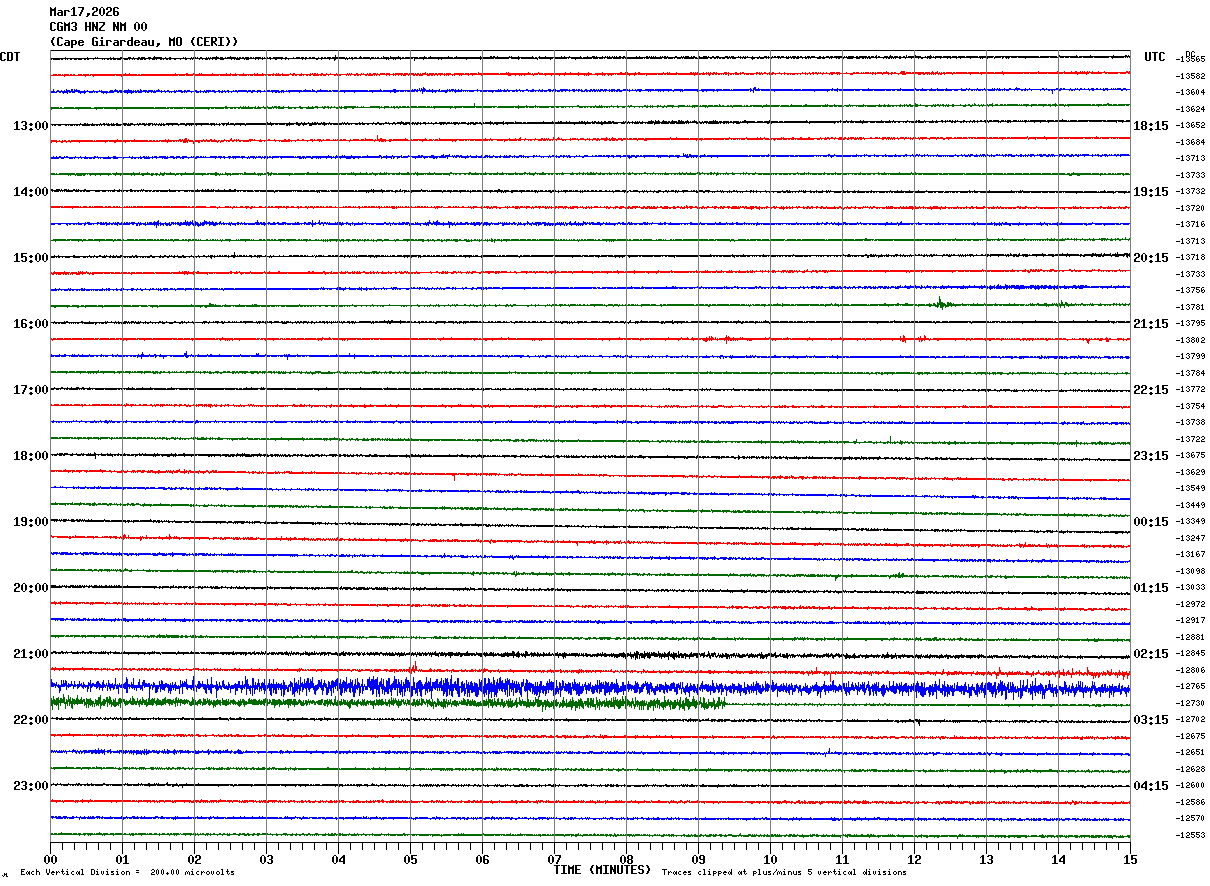Click the 18:15 UTC time label
This screenshot has width=1210, height=886.
pos(1150,126)
